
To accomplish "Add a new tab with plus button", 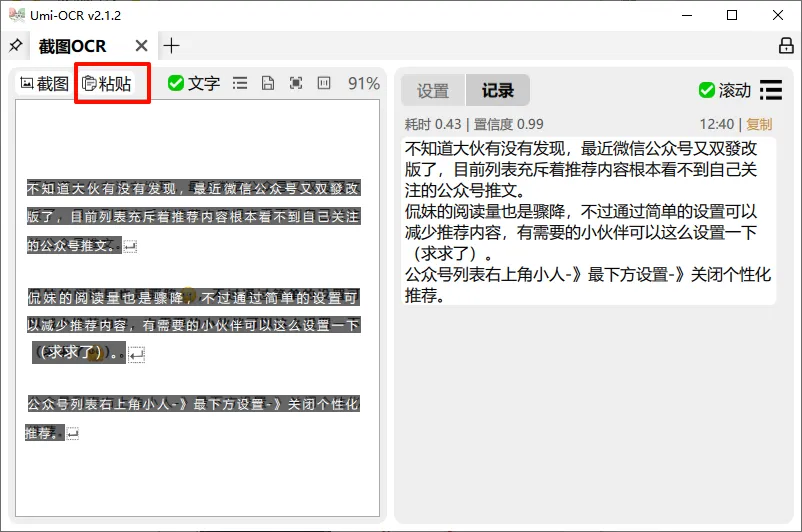I will pyautogui.click(x=171, y=46).
